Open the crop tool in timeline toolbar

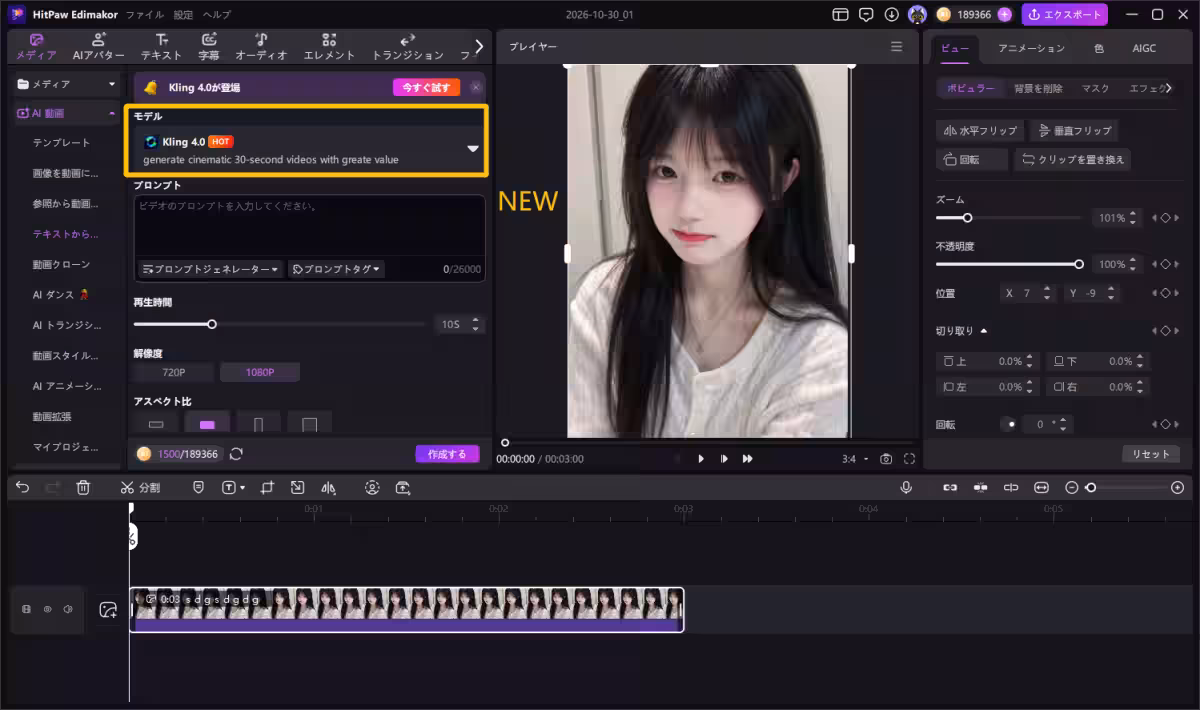pos(267,487)
